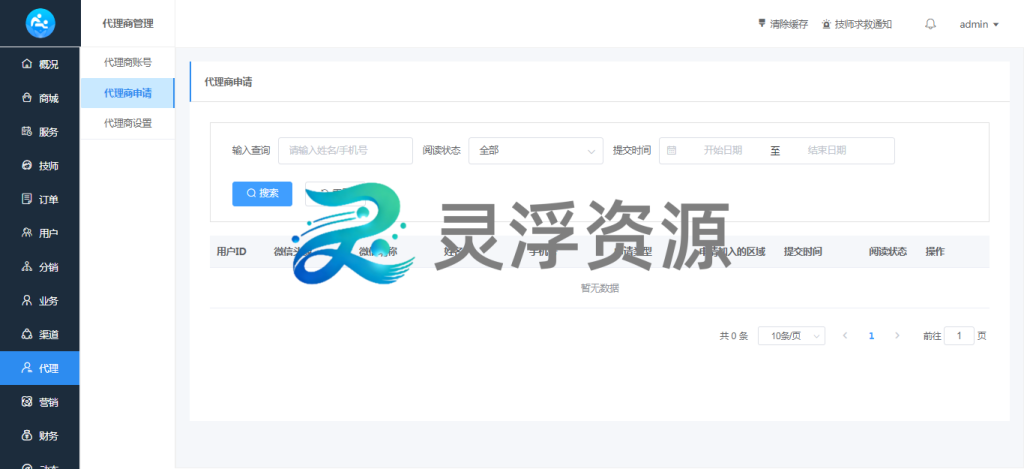Viewport: 1024px width, 469px height.
Task: Click the calendar icon in date range
Action: click(x=671, y=150)
